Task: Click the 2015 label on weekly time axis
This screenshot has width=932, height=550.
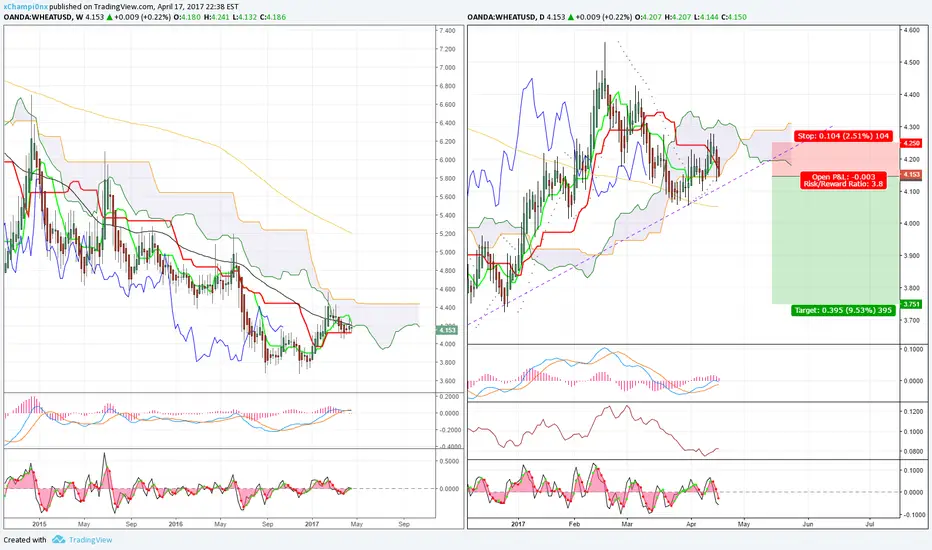Action: click(39, 524)
